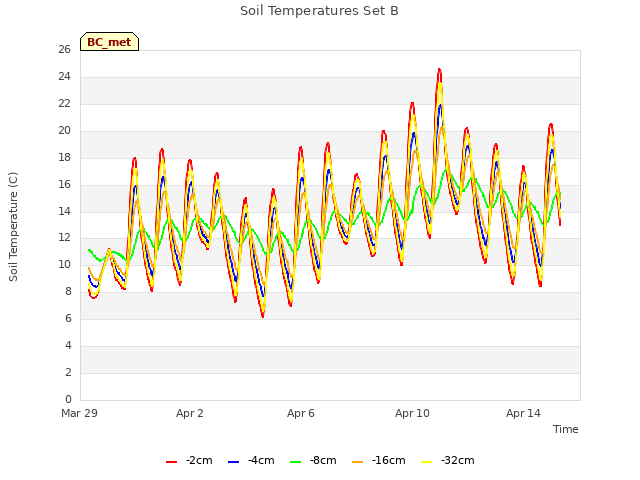Select the chart title Soil Temperatures Set B
Screen dimensions: 640x480
(319, 11)
